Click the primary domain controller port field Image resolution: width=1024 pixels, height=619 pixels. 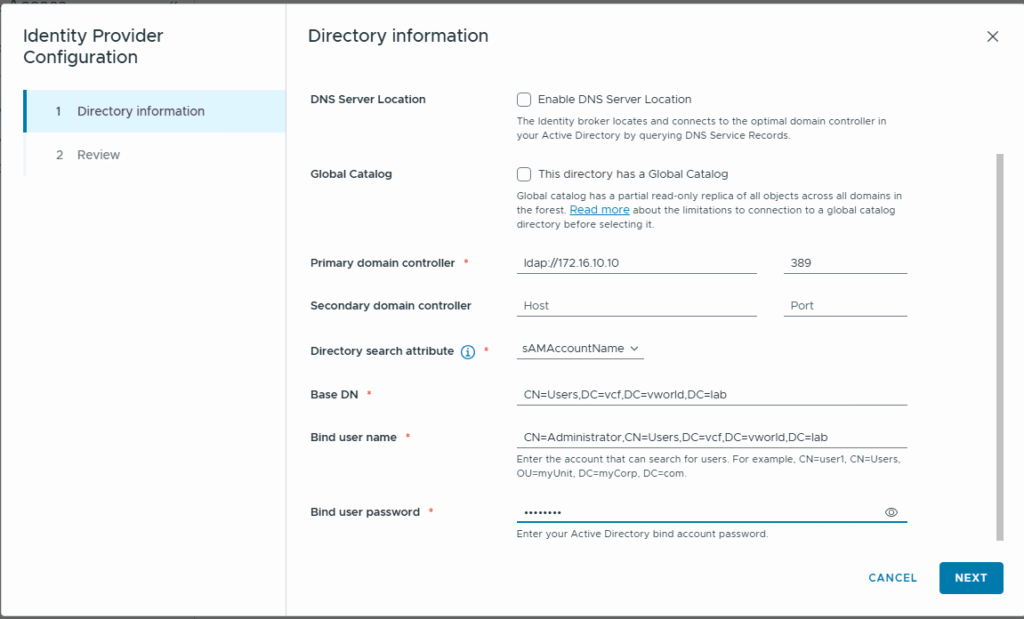coord(844,263)
